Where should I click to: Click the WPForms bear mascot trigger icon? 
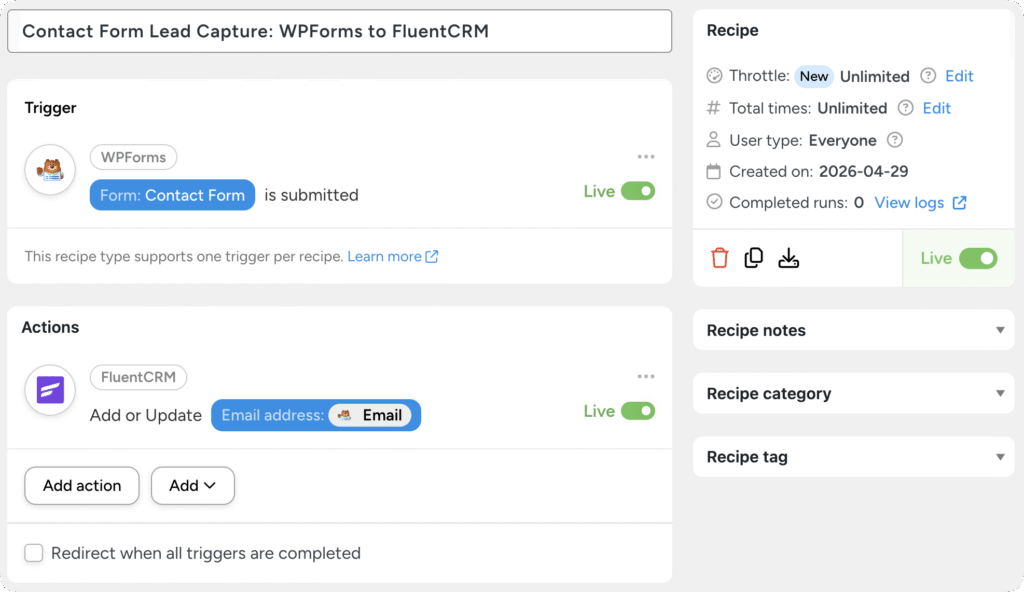point(50,170)
